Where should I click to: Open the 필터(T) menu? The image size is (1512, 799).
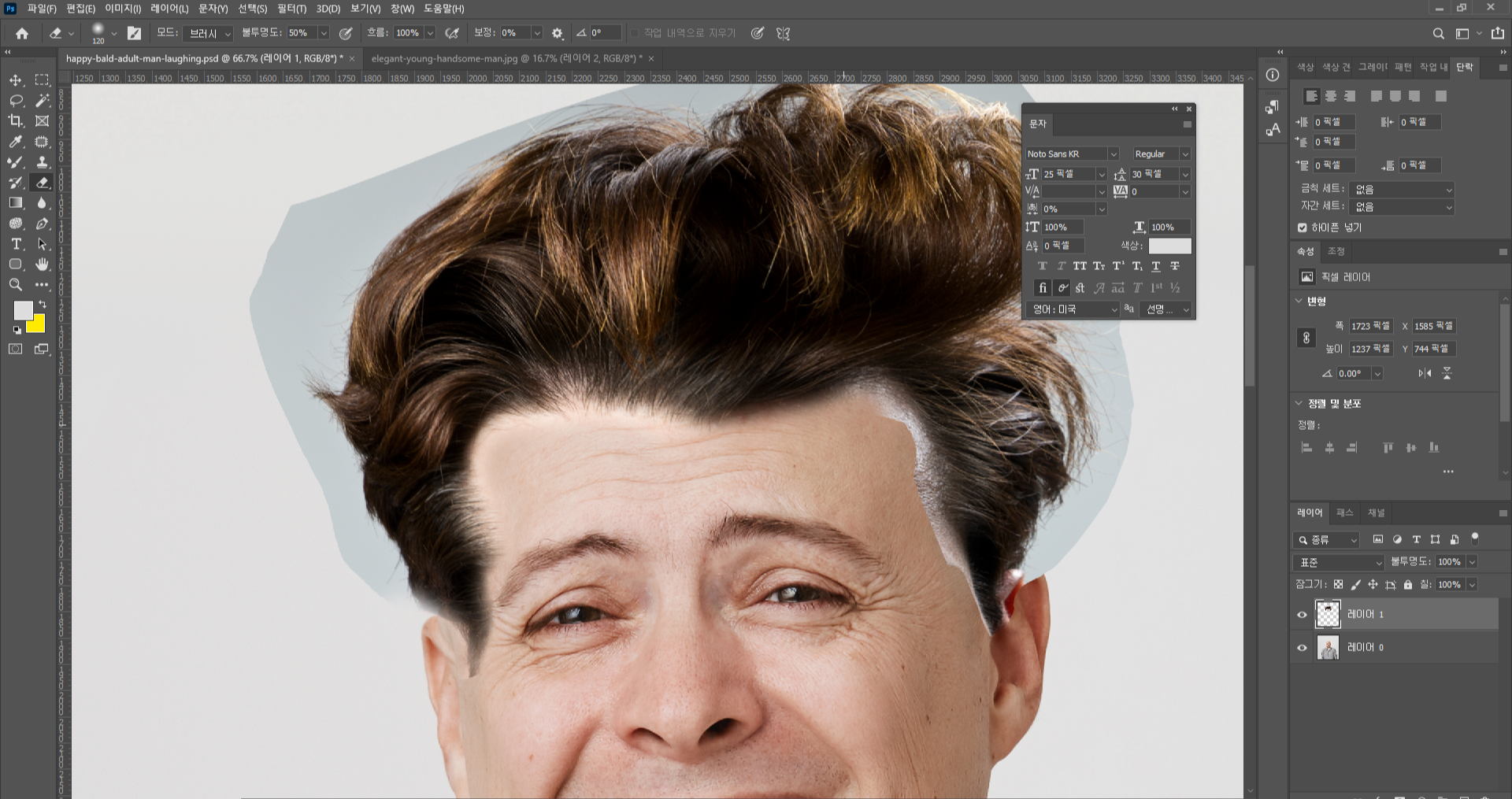(x=291, y=9)
